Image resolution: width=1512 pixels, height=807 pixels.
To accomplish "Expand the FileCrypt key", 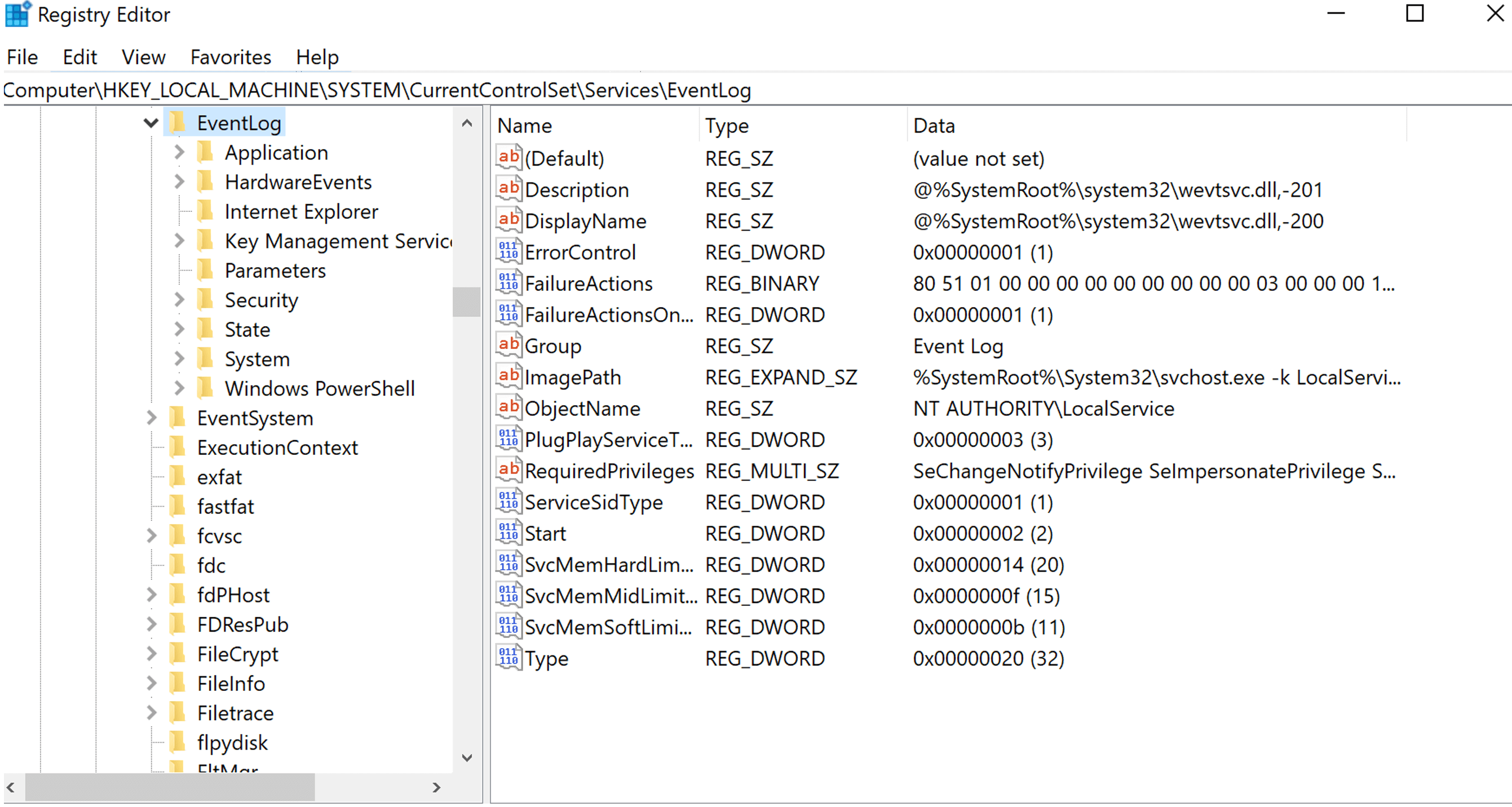I will [152, 653].
